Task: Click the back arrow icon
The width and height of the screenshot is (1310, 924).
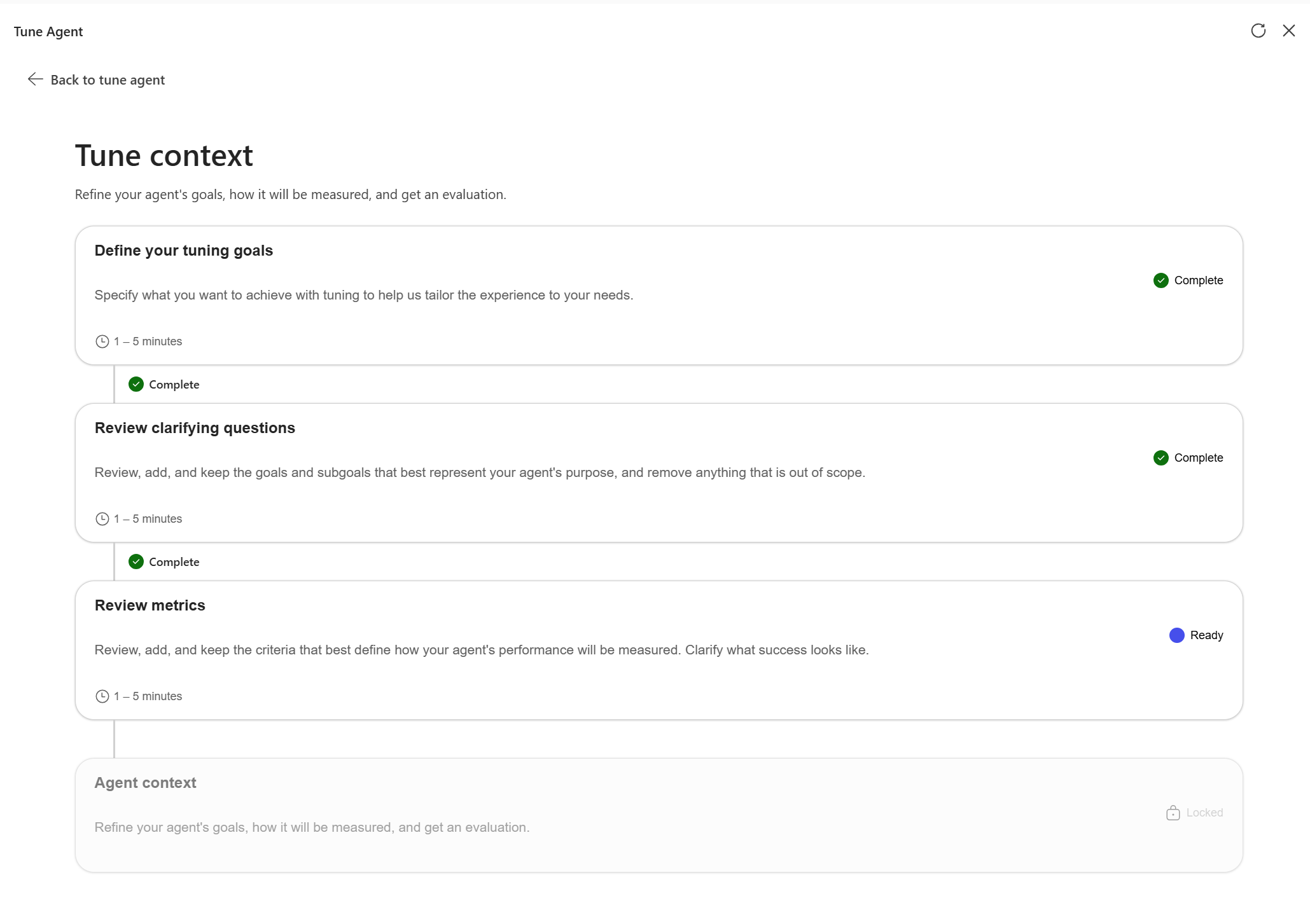Action: pos(35,79)
